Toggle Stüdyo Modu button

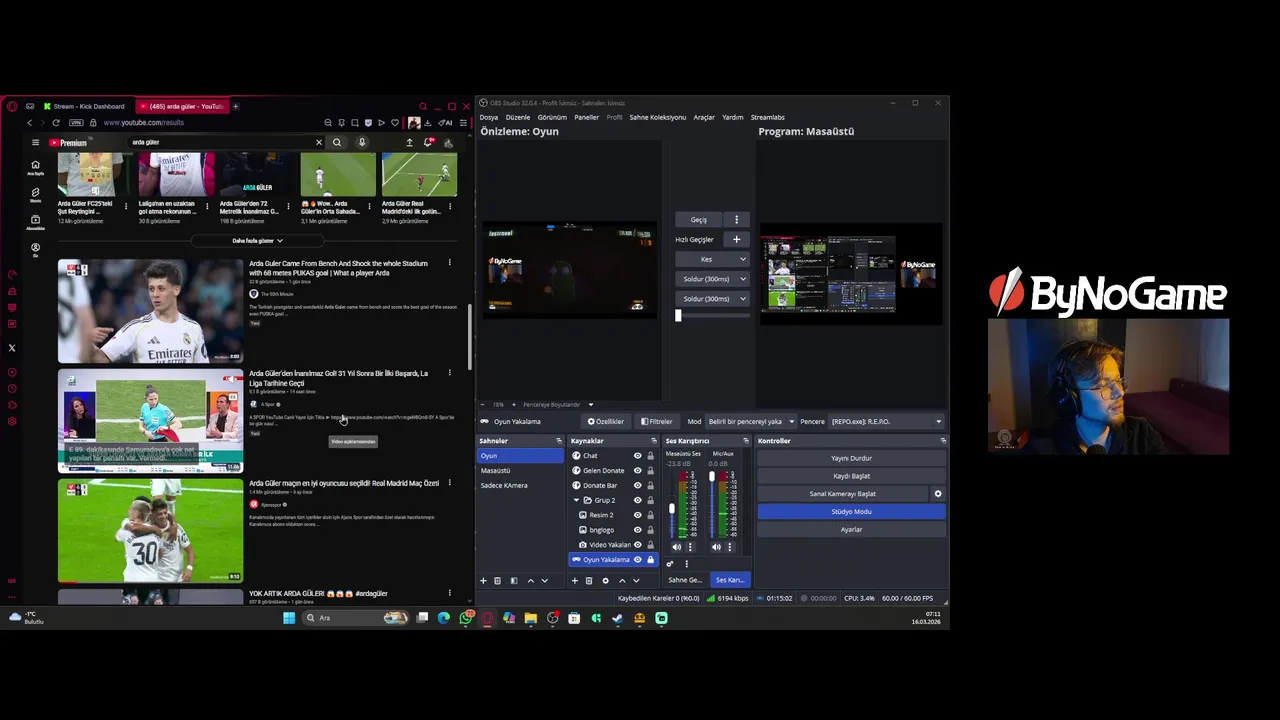[851, 512]
